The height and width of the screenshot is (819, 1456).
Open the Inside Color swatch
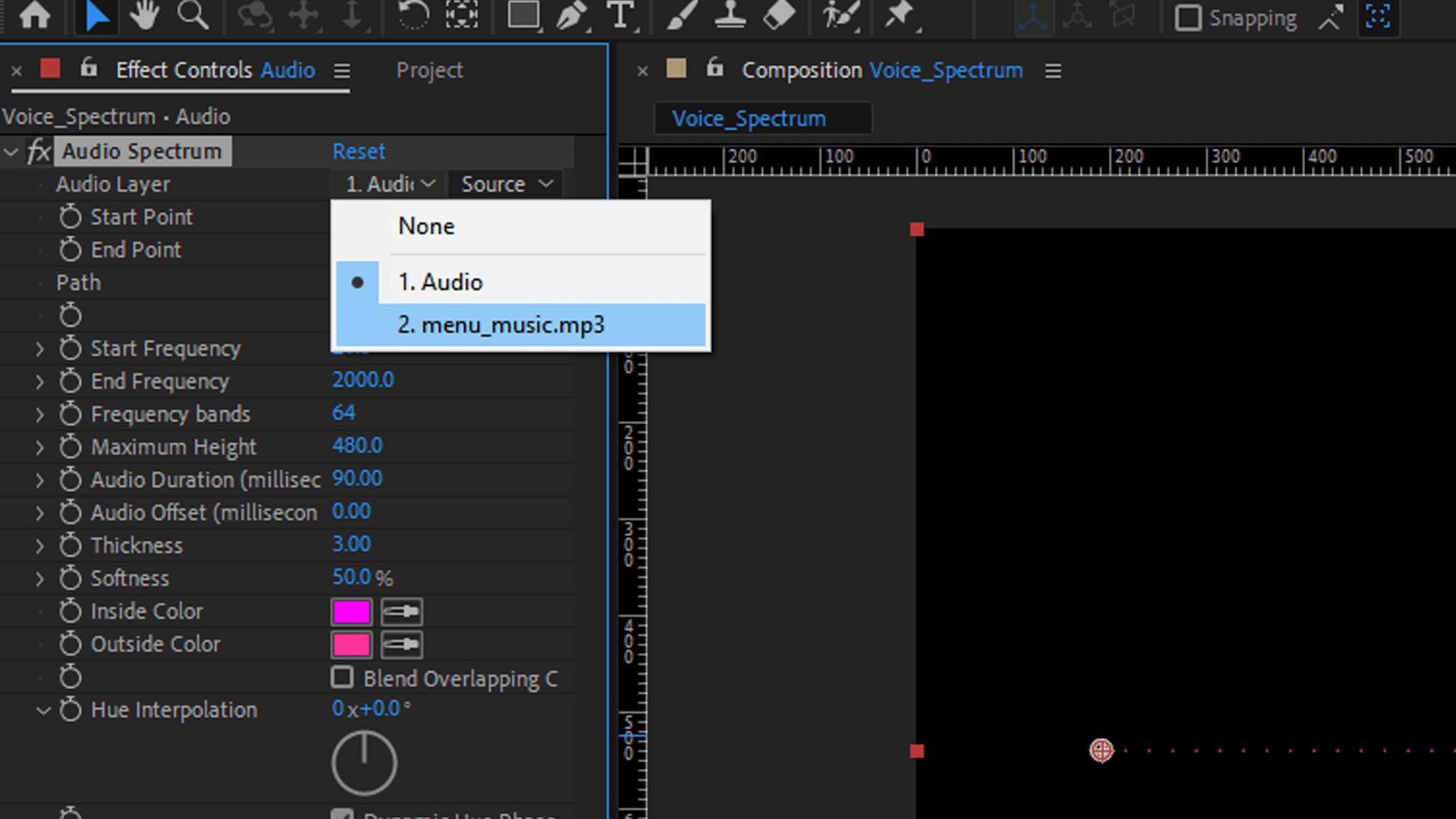[351, 611]
